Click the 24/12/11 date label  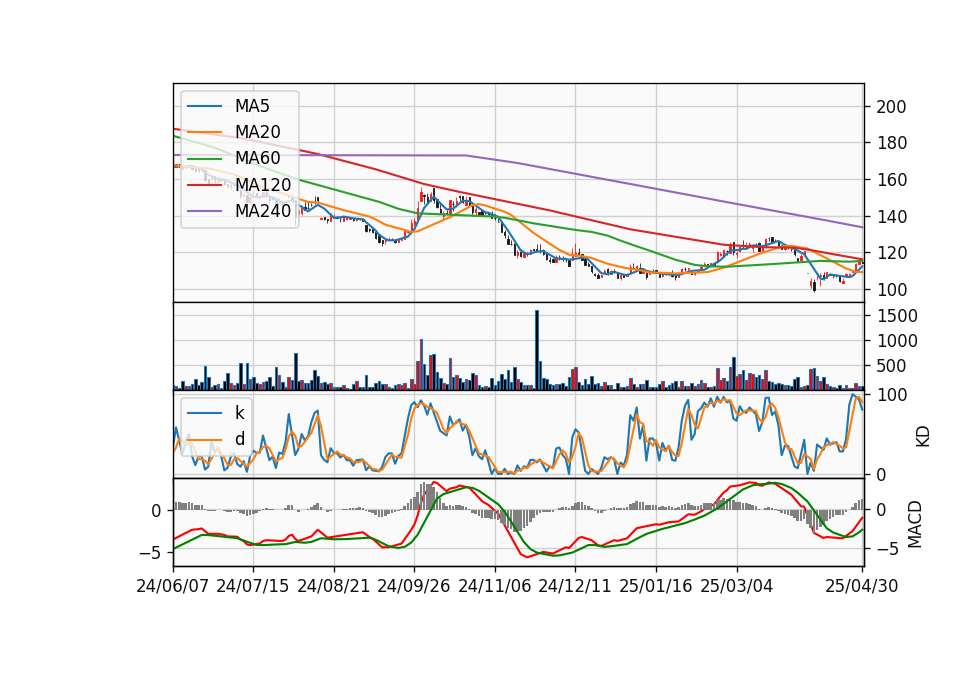coord(575,586)
